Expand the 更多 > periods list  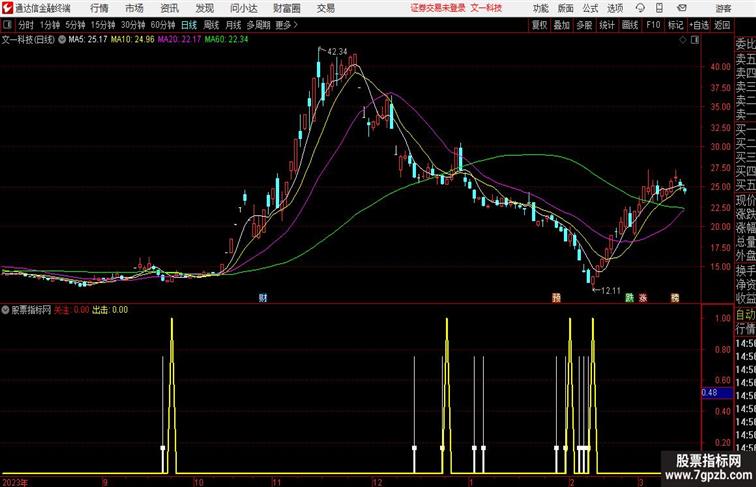click(x=286, y=25)
